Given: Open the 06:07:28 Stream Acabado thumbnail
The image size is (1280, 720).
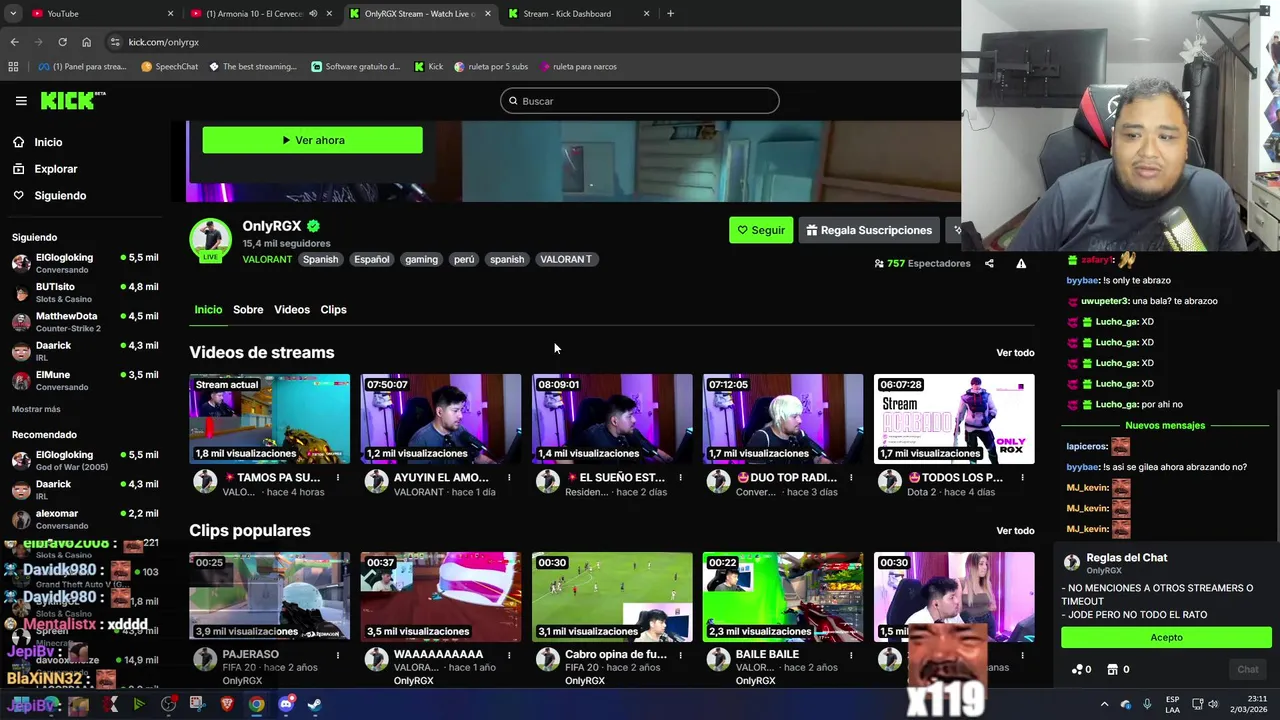Looking at the screenshot, I should coord(954,419).
